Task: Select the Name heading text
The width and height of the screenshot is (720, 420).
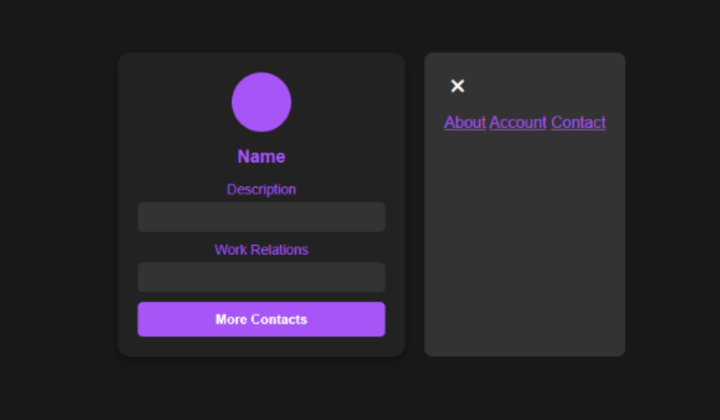Action: pyautogui.click(x=261, y=157)
